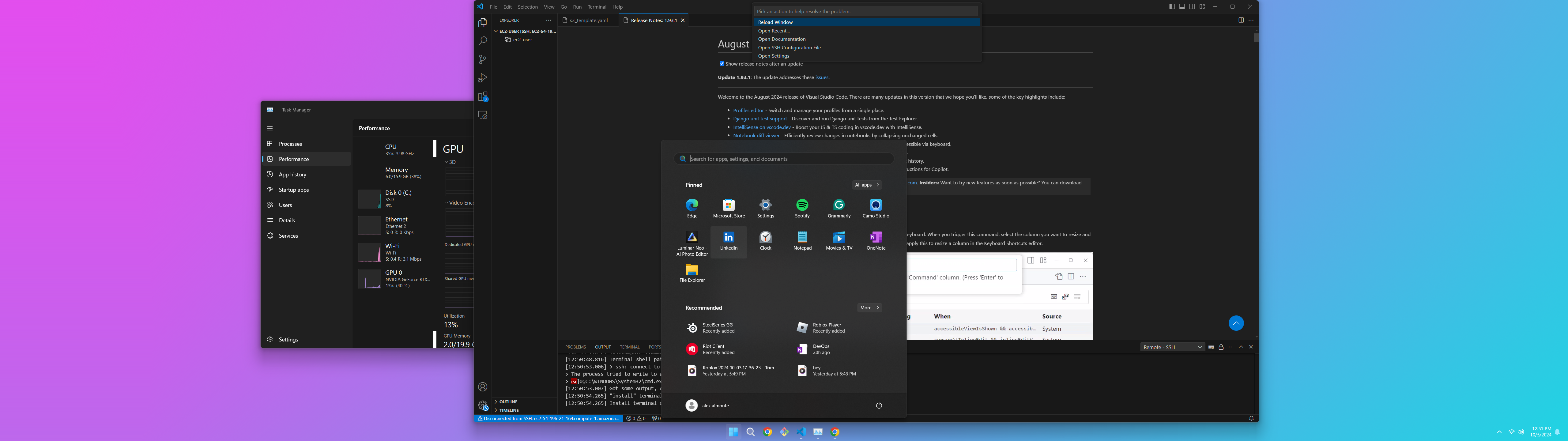Open the Remote - SSH output channel dropdown
This screenshot has height=441, width=1568.
point(1172,347)
